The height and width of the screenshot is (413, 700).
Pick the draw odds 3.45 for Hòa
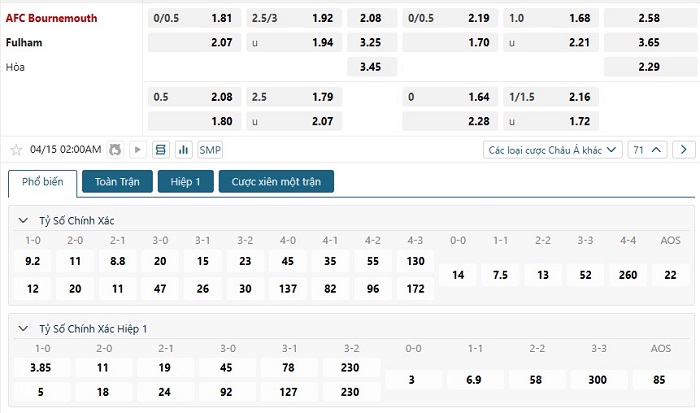click(371, 67)
